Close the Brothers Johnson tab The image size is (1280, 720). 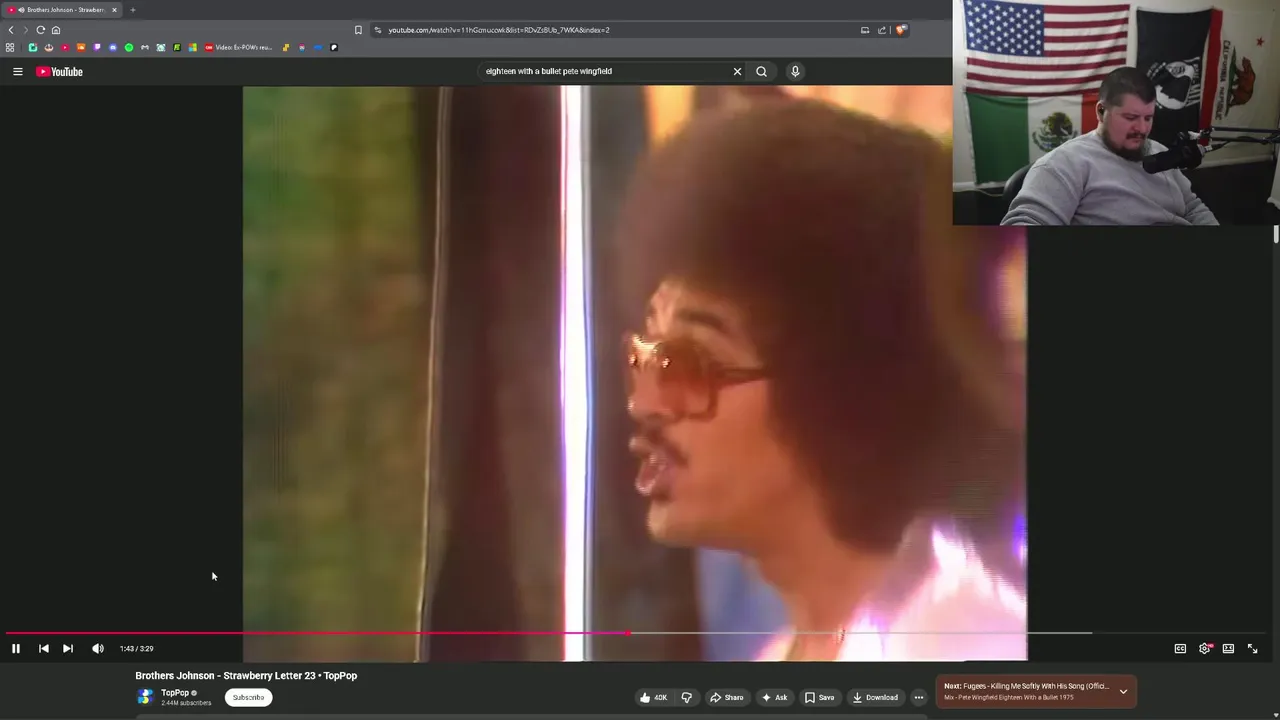pyautogui.click(x=114, y=10)
